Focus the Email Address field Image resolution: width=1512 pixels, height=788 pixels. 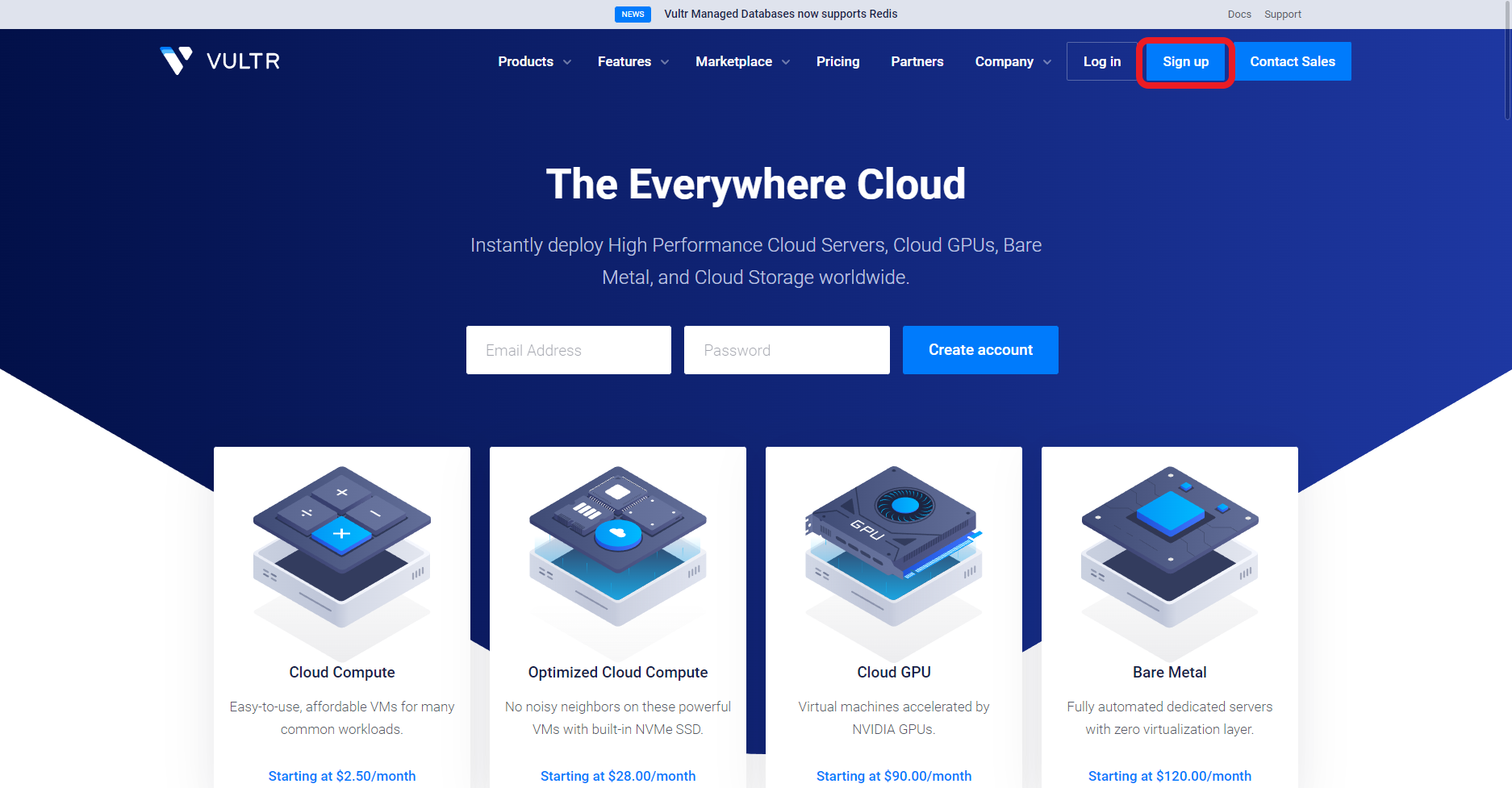(x=569, y=350)
